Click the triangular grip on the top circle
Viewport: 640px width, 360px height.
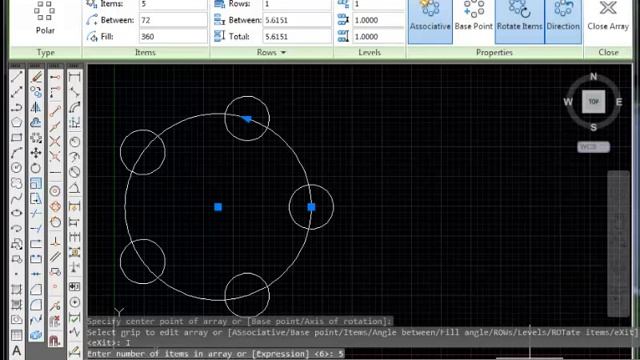246,119
